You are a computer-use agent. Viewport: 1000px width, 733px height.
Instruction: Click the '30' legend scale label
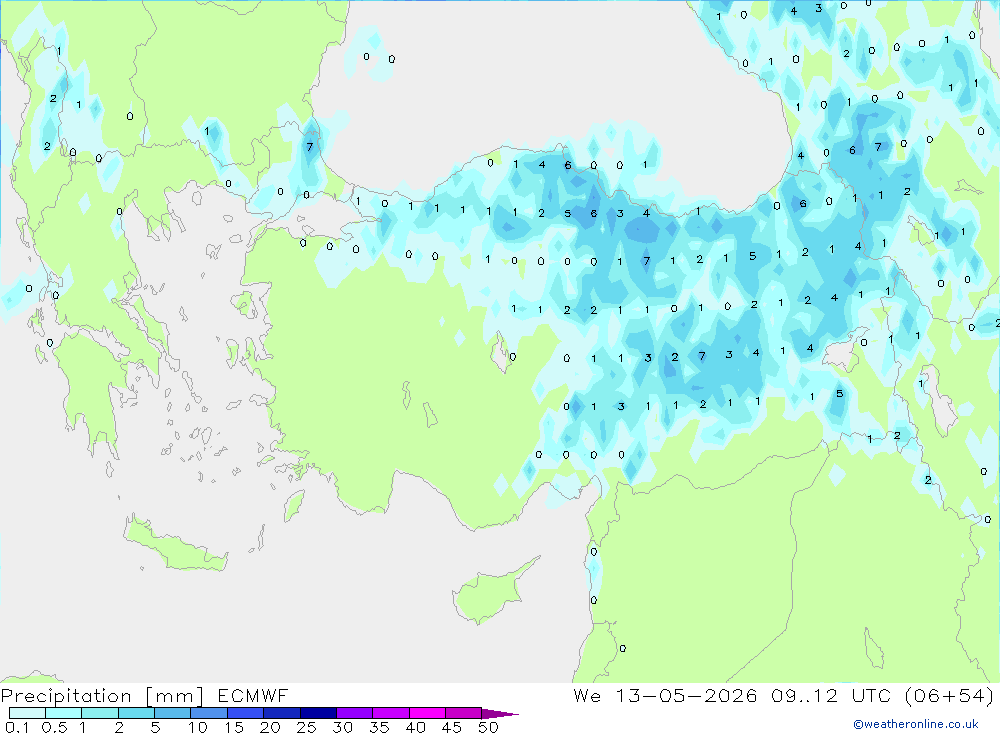(343, 727)
